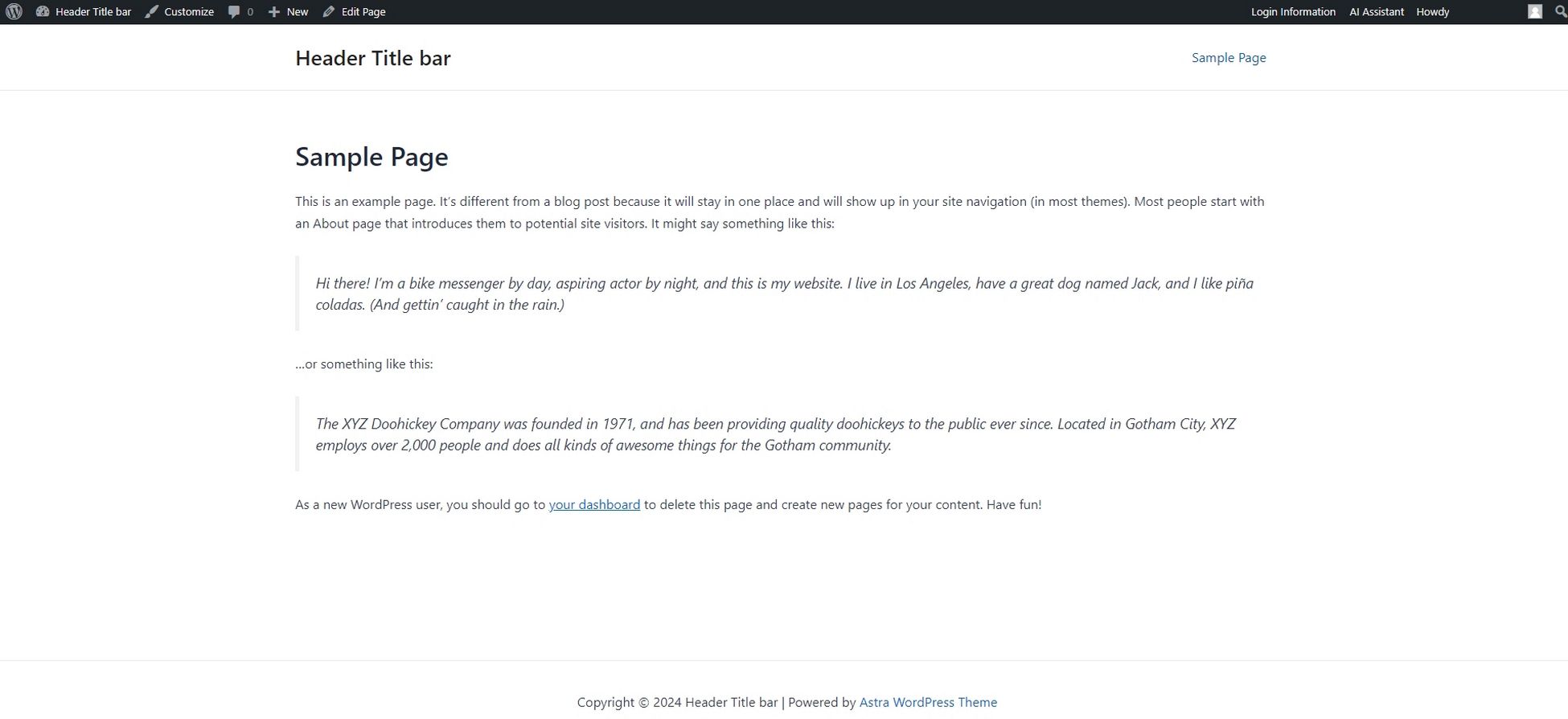Screen dimensions: 1568x719
Task: Go to Sample Page navigation link
Action: [x=1229, y=58]
